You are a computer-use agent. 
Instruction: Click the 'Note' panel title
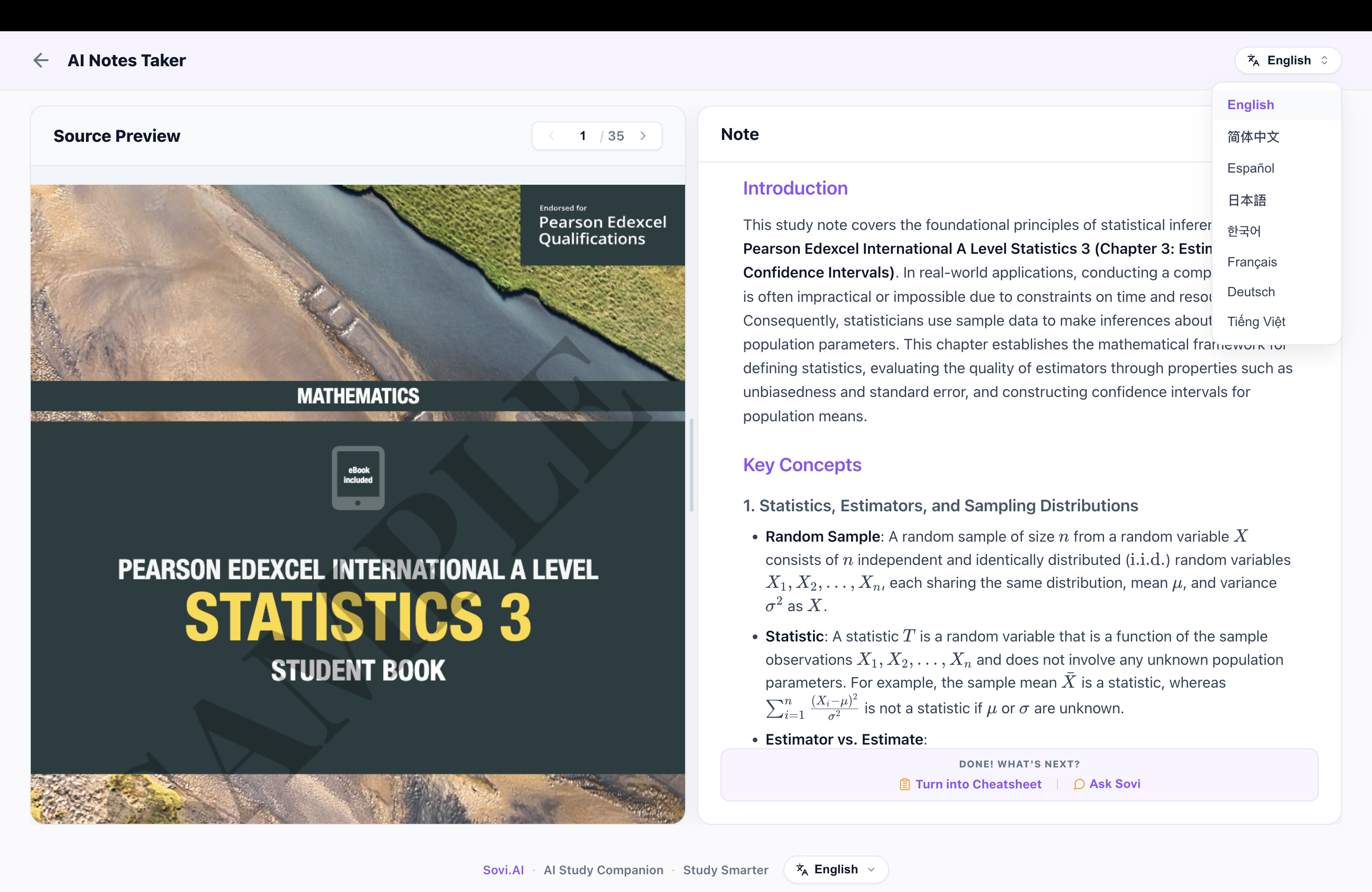point(740,134)
